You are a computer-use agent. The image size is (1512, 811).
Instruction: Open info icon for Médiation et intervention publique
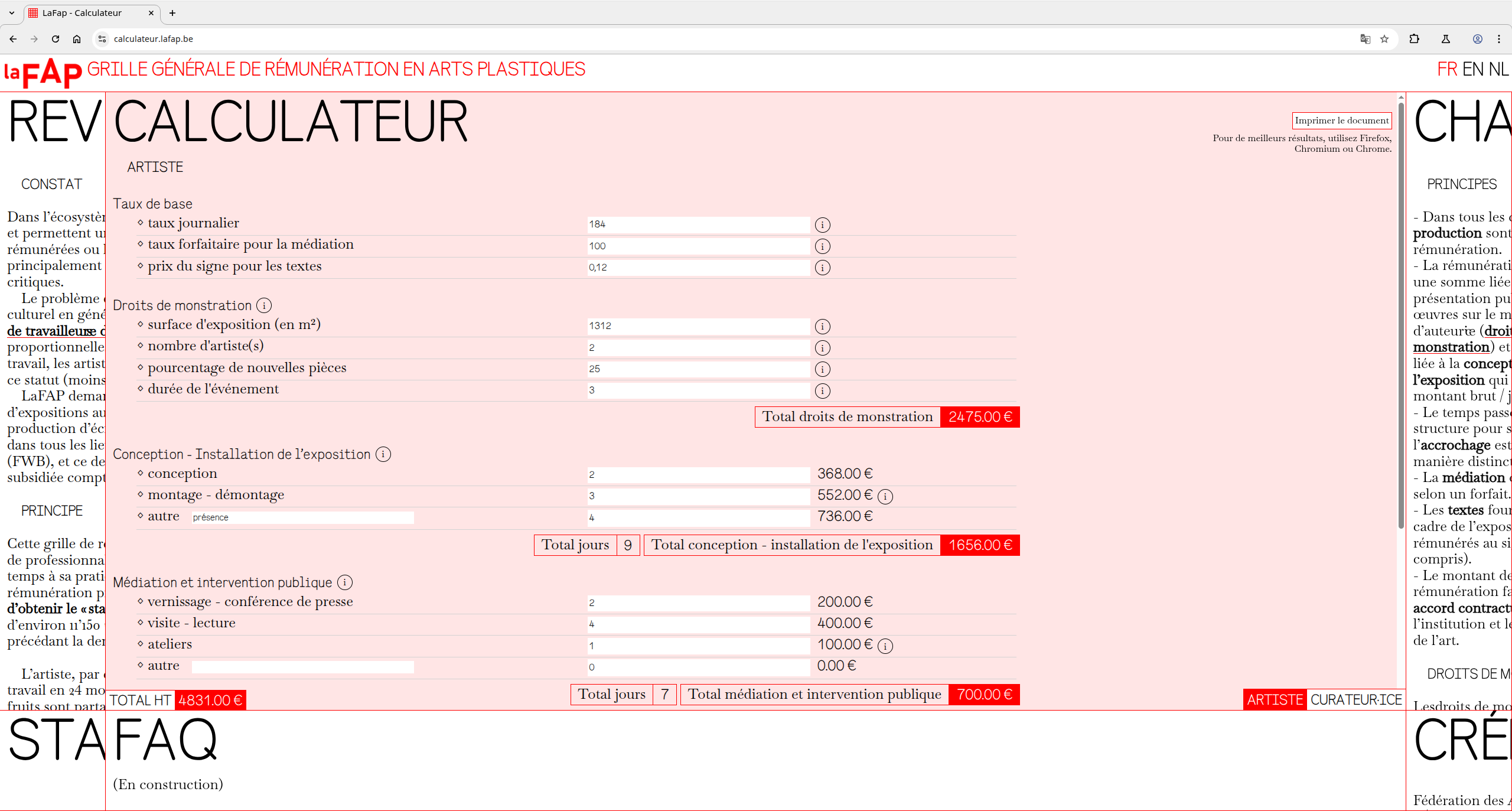tap(345, 582)
